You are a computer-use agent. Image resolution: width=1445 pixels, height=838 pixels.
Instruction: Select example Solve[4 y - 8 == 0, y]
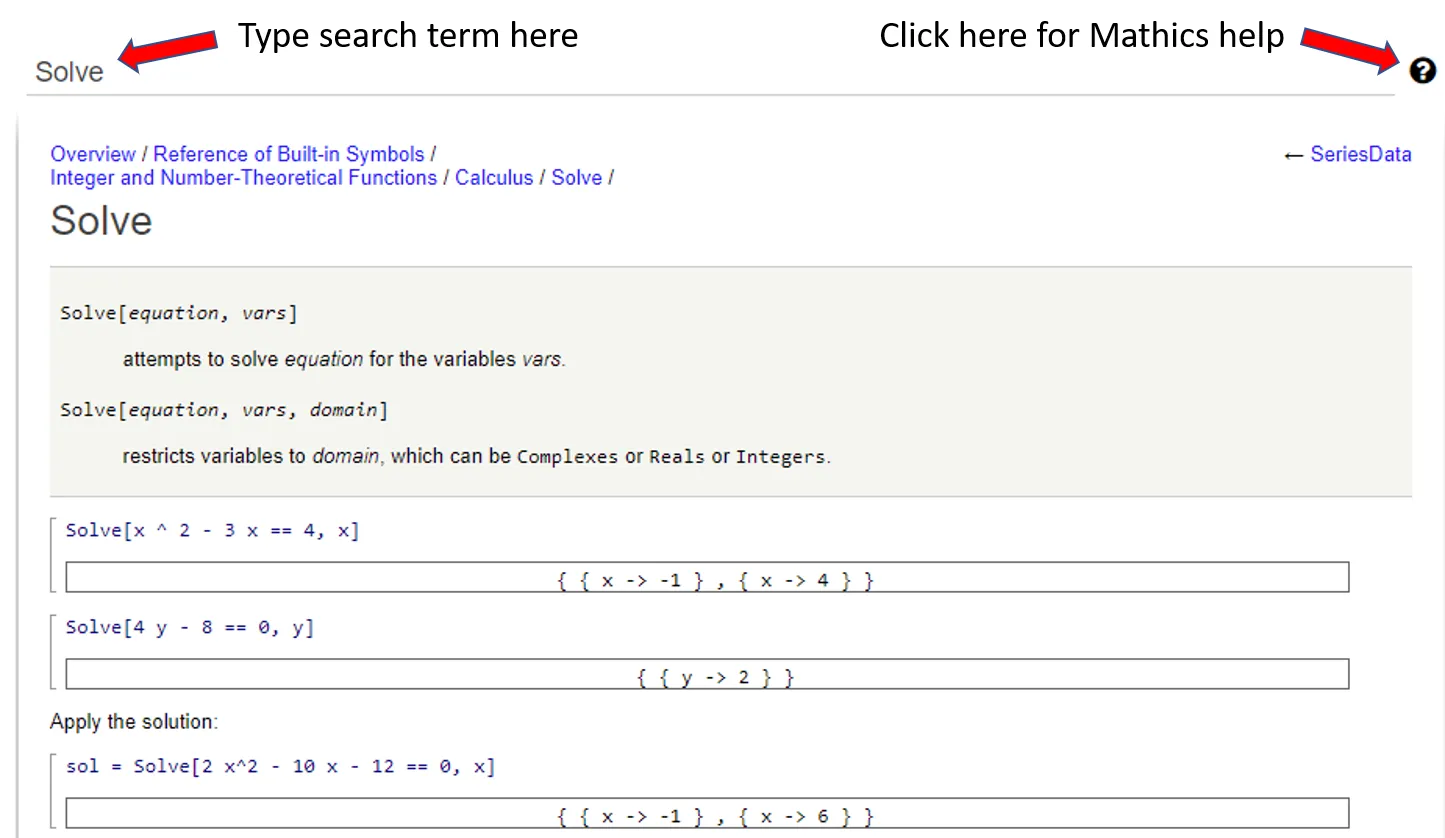point(190,628)
